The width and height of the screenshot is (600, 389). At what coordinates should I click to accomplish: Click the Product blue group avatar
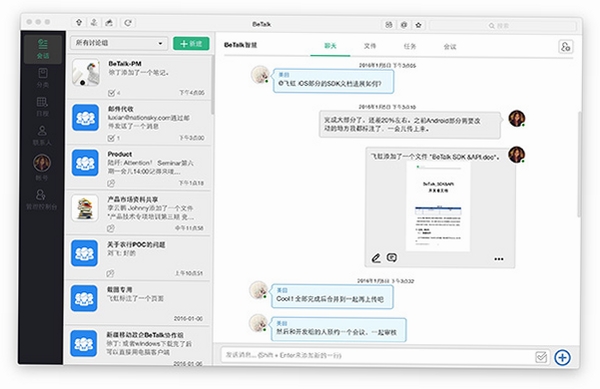(x=85, y=163)
